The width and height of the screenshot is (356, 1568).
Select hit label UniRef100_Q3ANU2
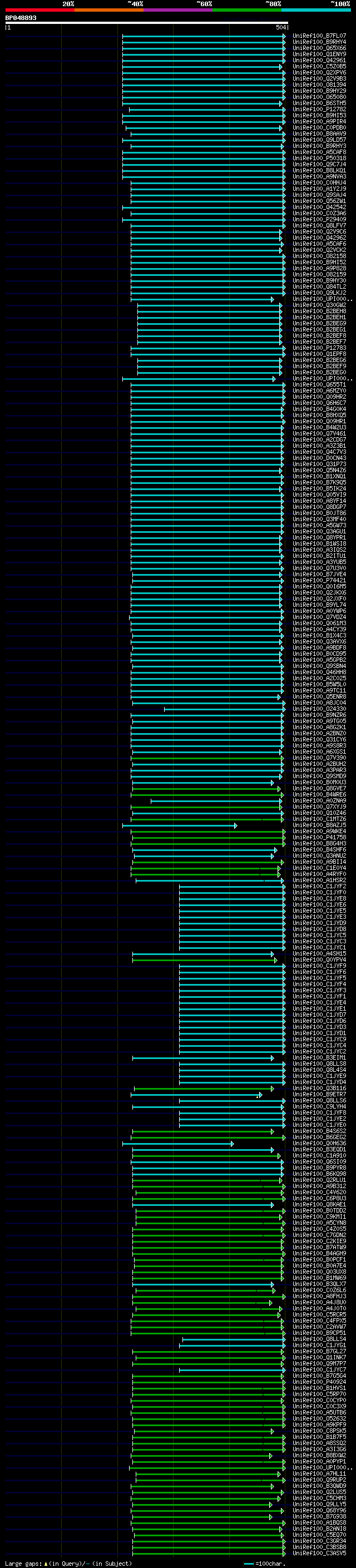(x=319, y=855)
